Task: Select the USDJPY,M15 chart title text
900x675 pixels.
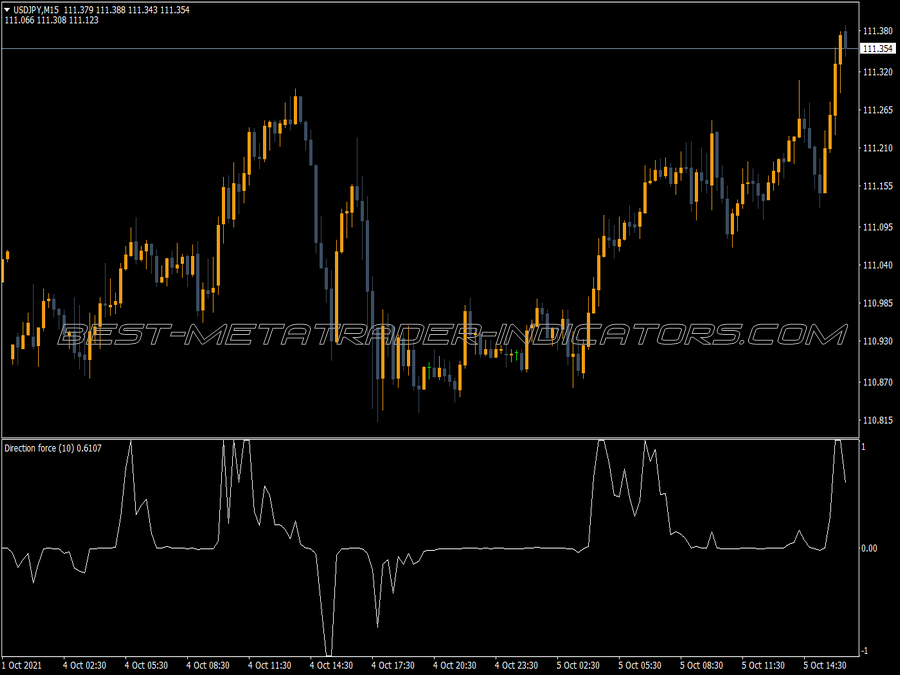Action: pos(36,10)
